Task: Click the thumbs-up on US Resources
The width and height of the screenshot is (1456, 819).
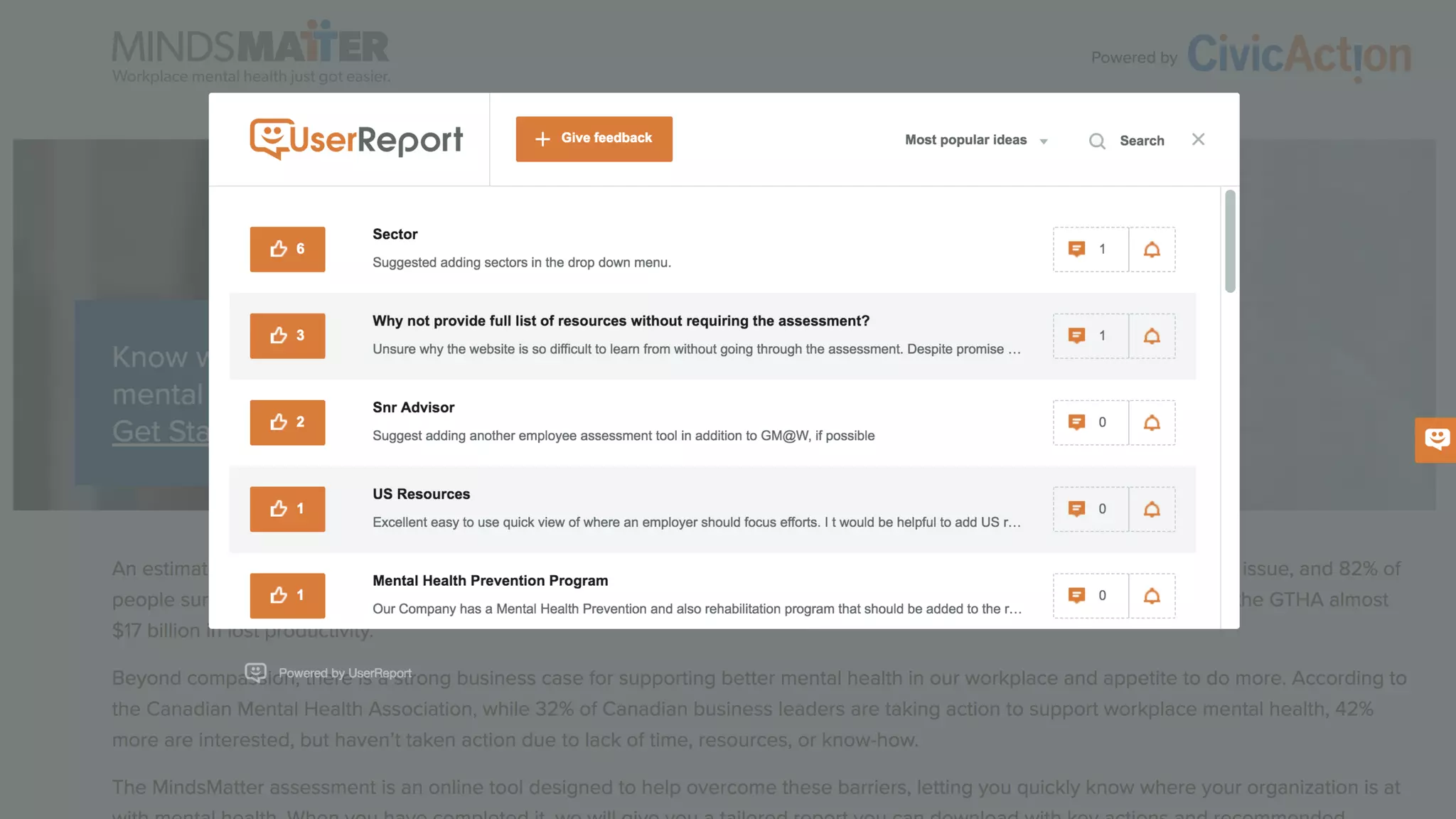Action: point(287,509)
